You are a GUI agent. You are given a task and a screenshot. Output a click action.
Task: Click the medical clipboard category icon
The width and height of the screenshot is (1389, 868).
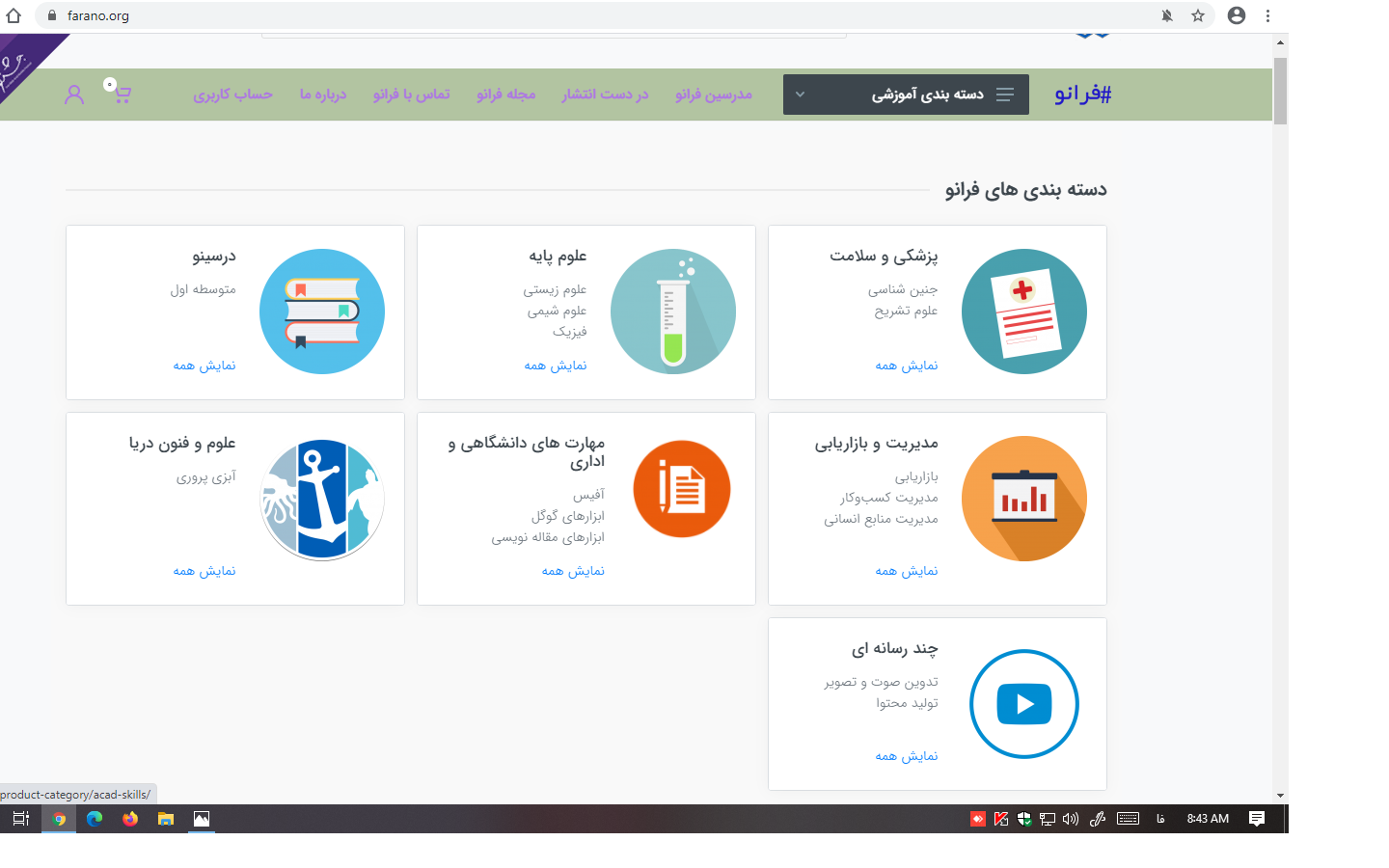(1023, 312)
